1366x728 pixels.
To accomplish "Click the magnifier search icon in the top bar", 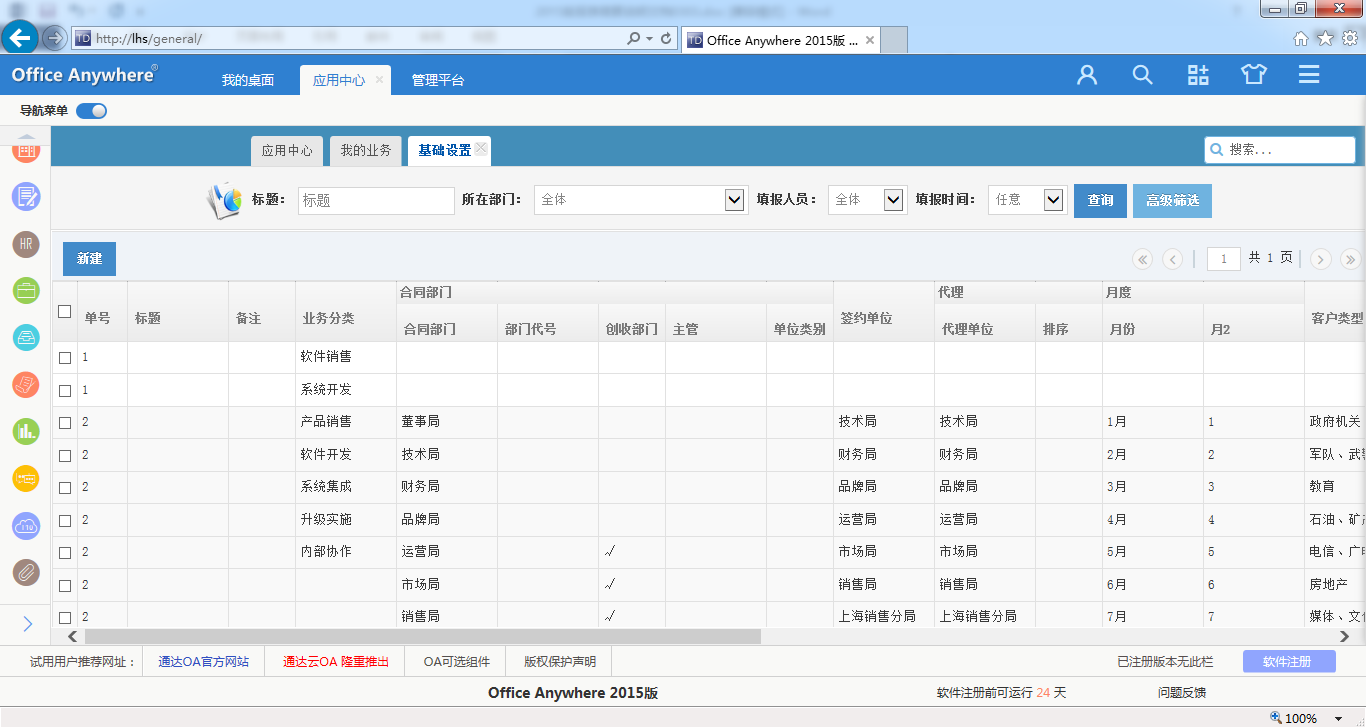I will pos(1142,74).
